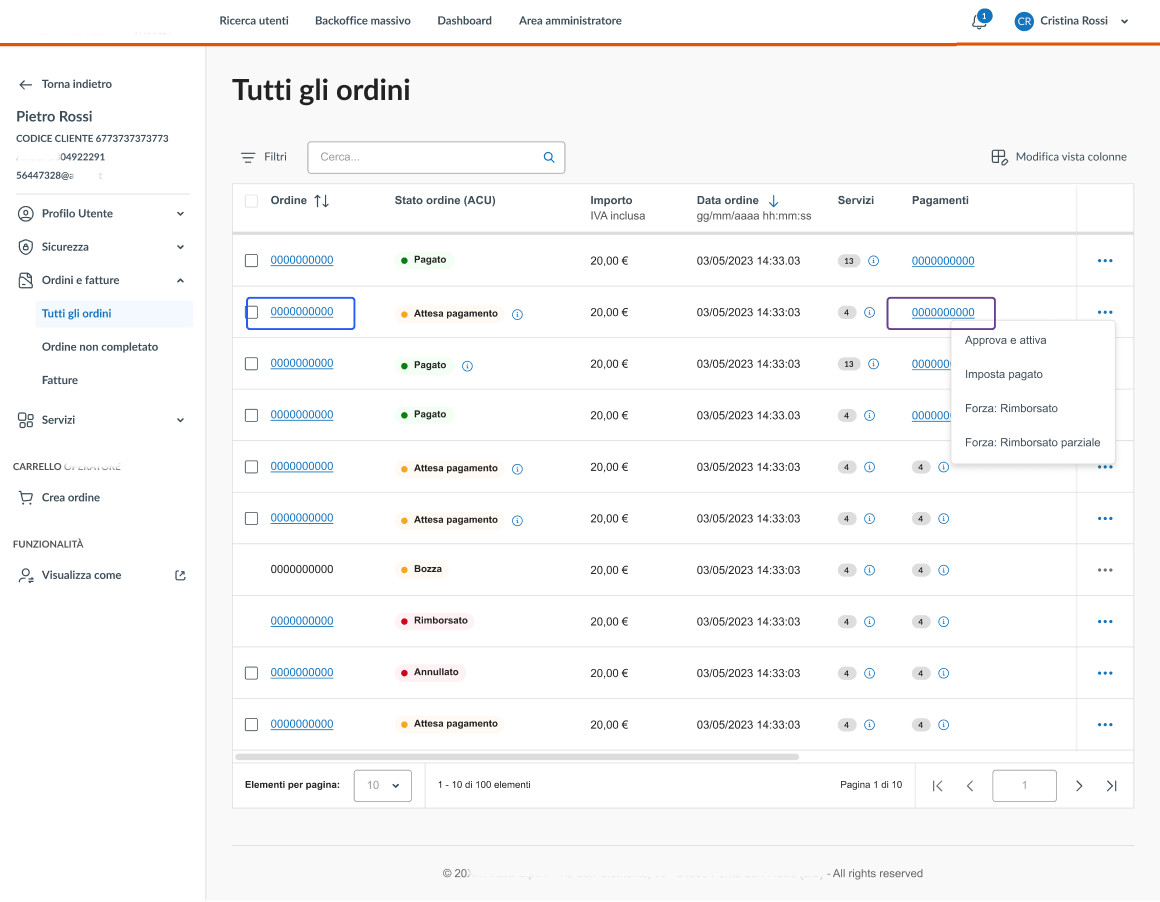This screenshot has width=1160, height=902.
Task: Toggle the select-all header checkbox
Action: [251, 201]
